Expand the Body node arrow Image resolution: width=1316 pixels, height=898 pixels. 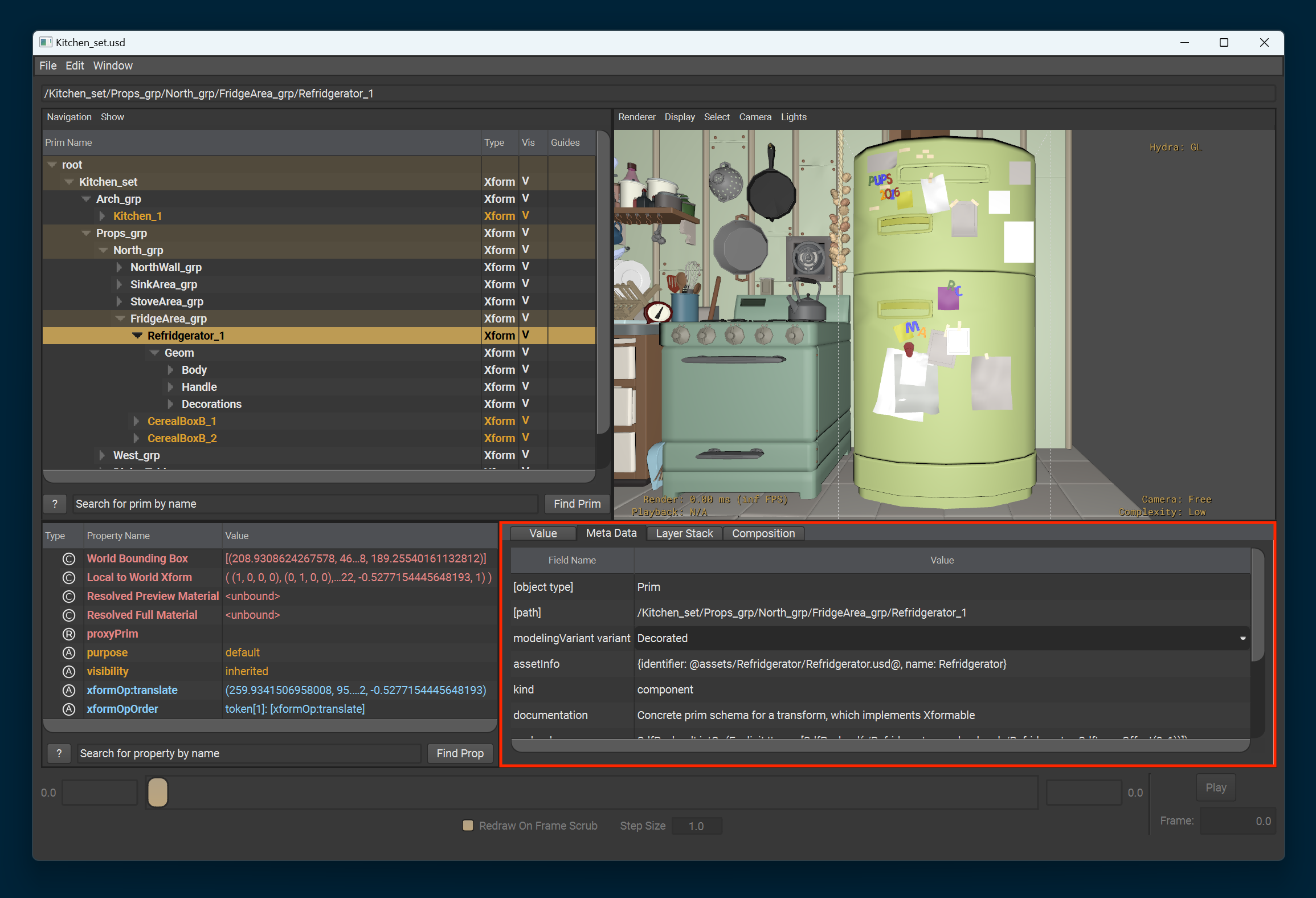point(170,370)
